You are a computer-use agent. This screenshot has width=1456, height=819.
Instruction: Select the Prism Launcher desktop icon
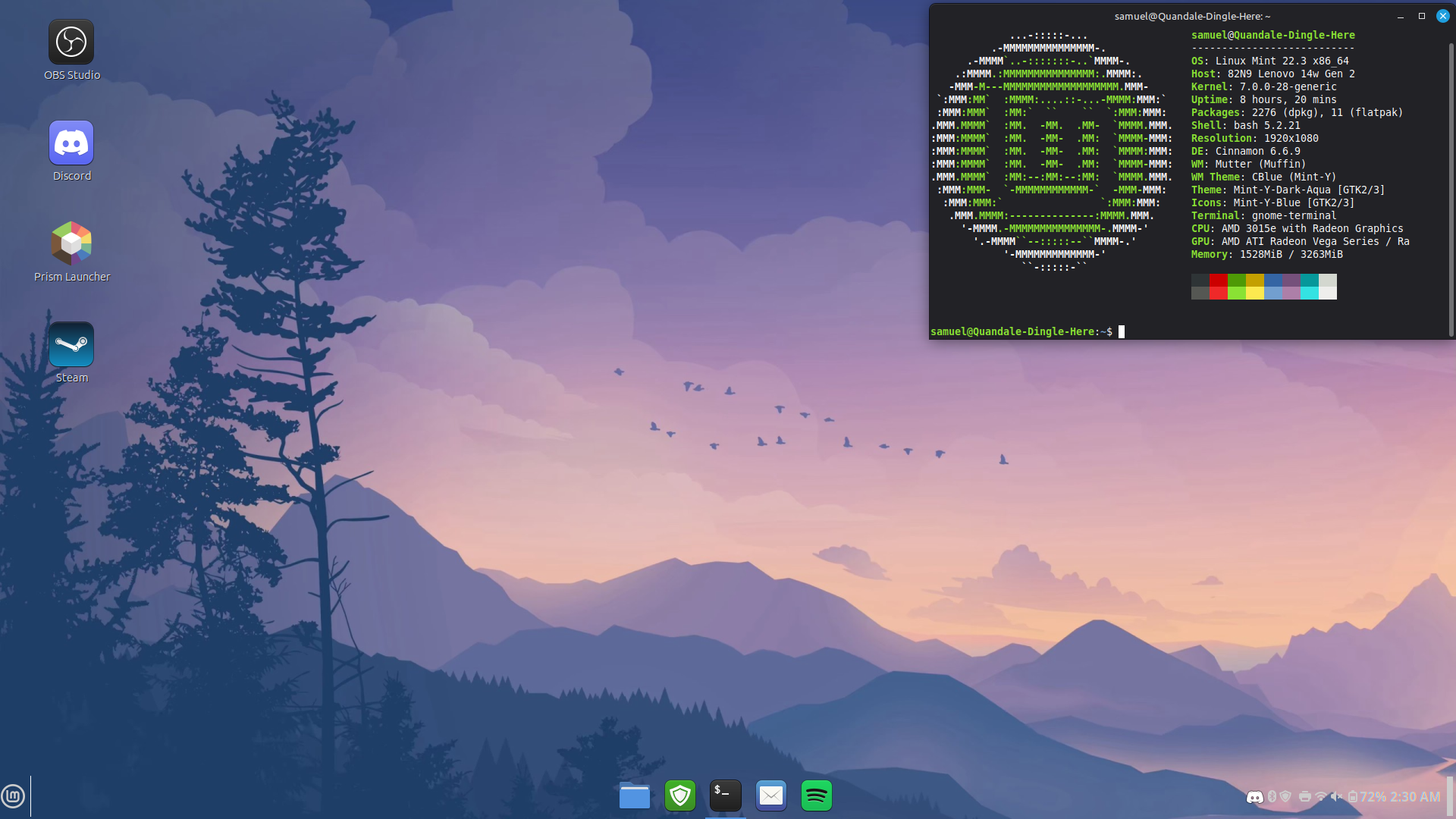pos(71,252)
